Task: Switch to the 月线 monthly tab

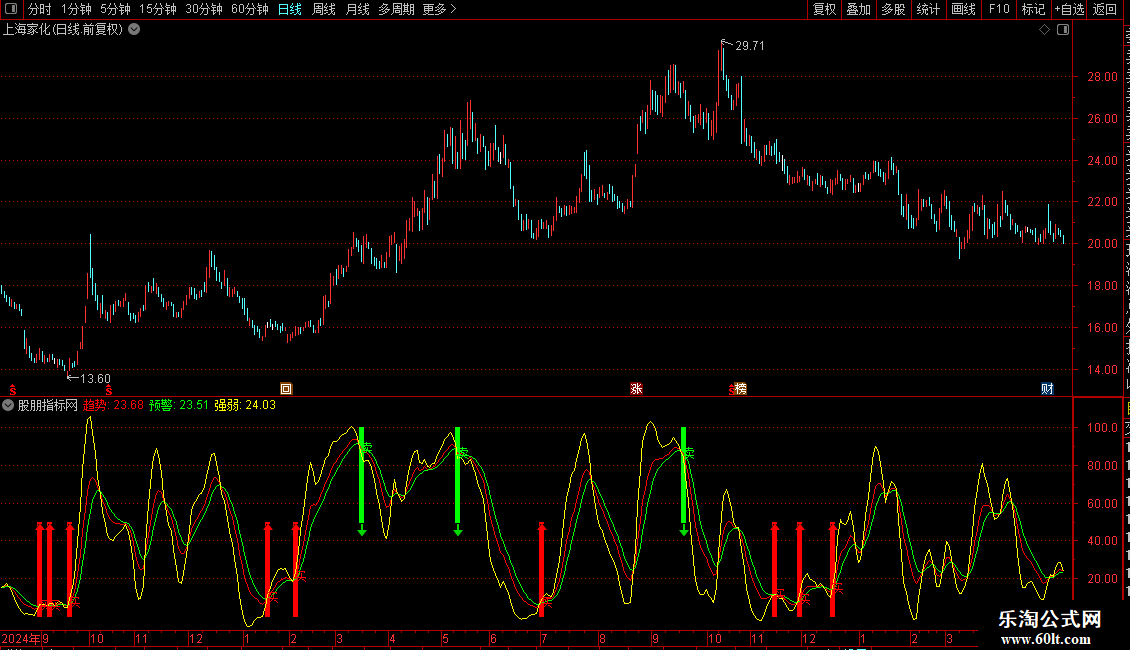Action: coord(357,9)
